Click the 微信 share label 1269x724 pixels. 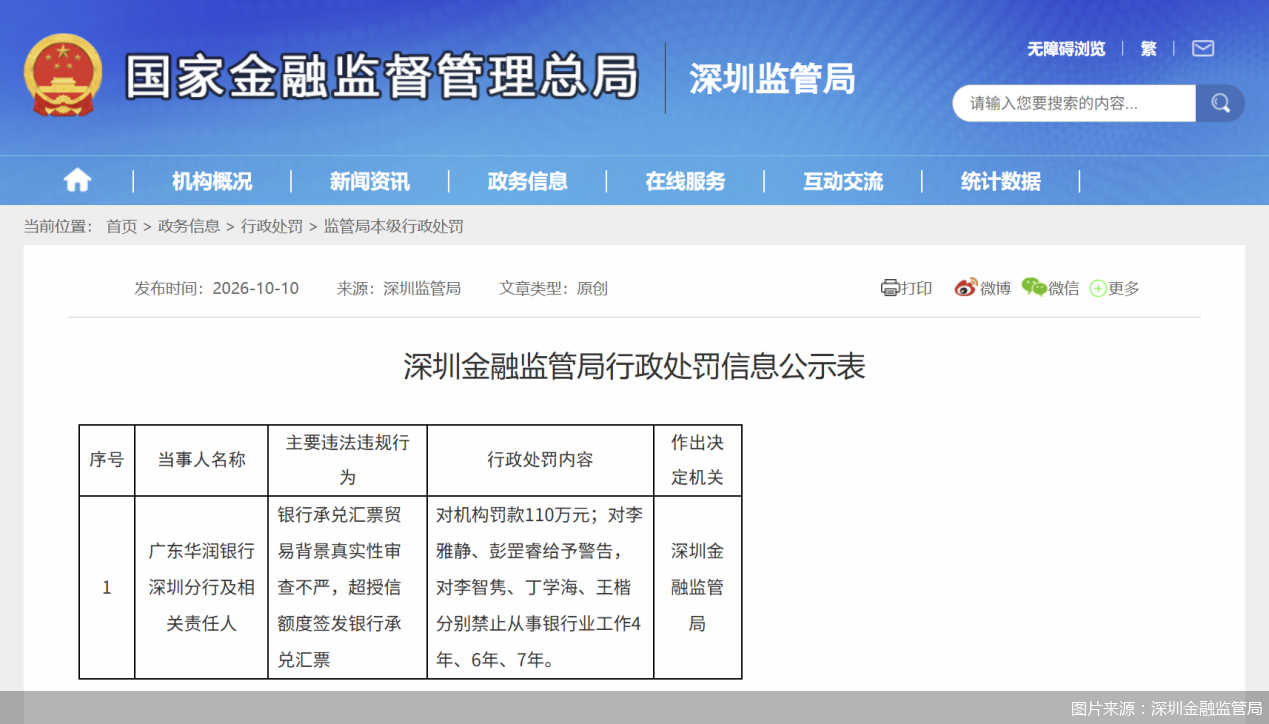(x=1064, y=288)
